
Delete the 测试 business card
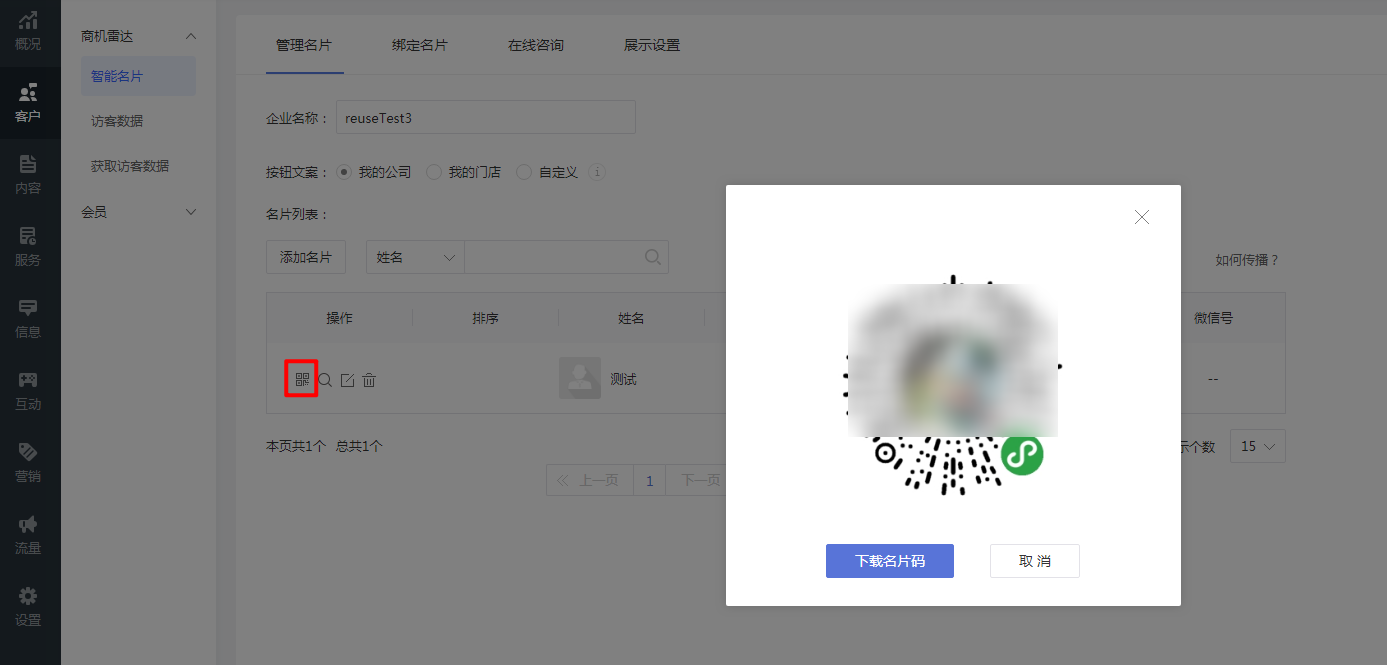tap(369, 380)
